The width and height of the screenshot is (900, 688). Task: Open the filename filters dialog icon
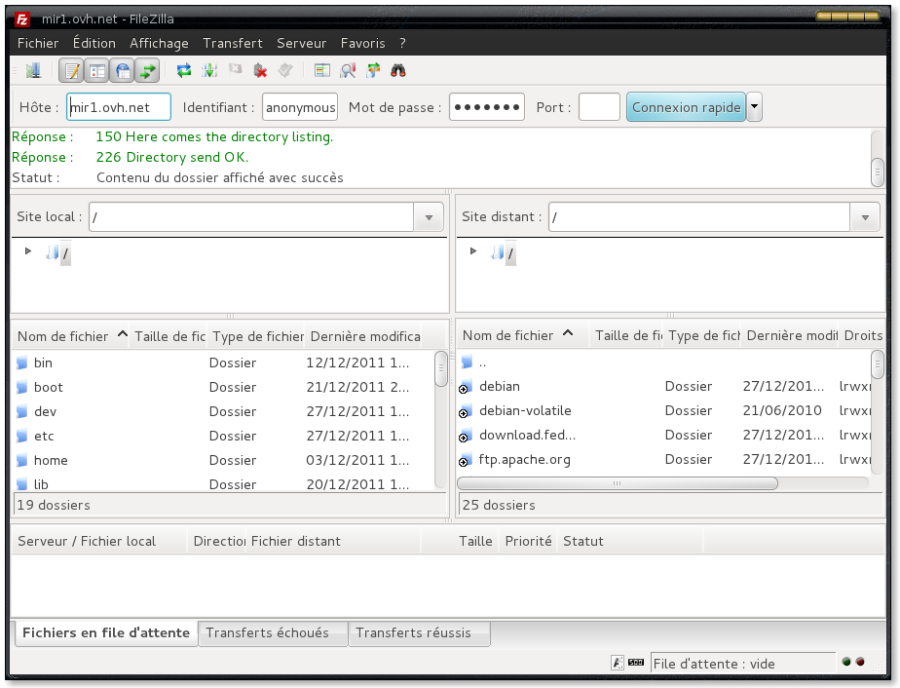[322, 70]
